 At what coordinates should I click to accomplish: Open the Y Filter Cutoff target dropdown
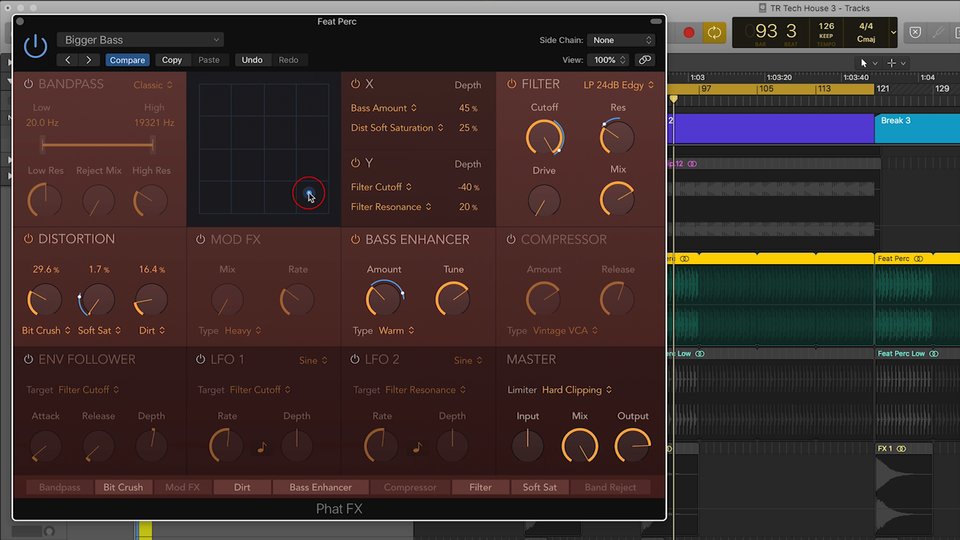click(381, 187)
